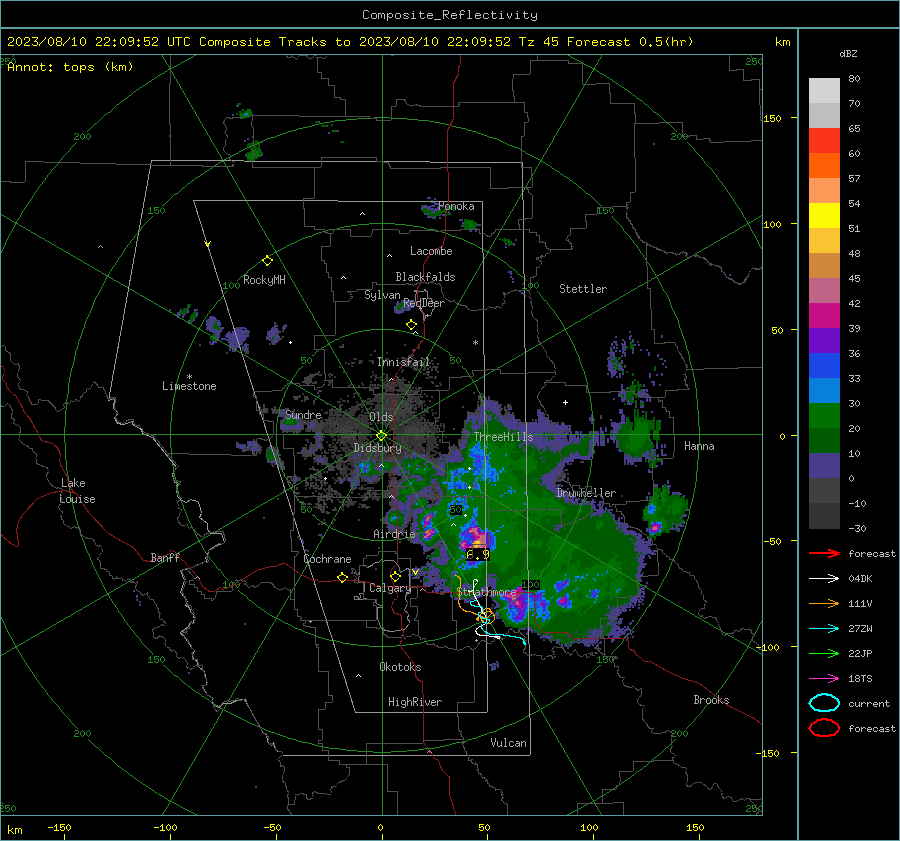Click the 6.9 storm top annotation
900x841 pixels.
click(478, 555)
